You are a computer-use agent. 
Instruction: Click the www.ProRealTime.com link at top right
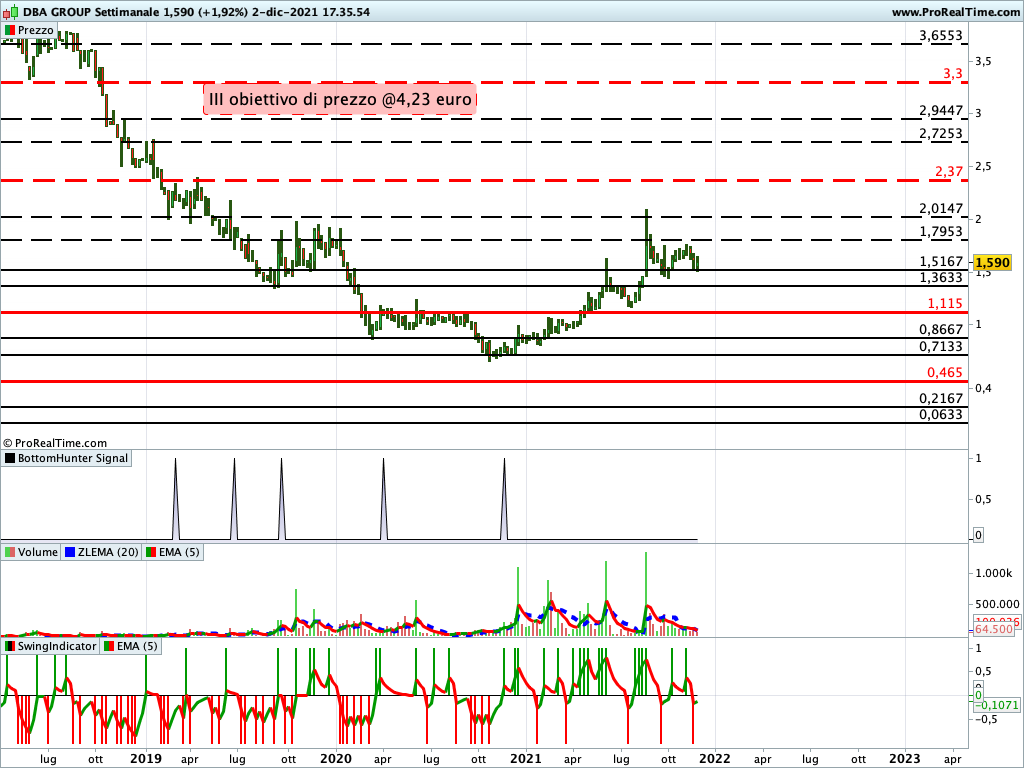[955, 12]
